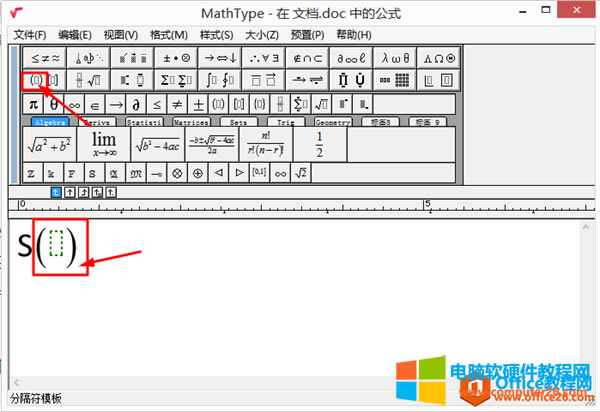Open the logical symbols palette (∴∀∃)
This screenshot has height=412, width=600.
click(x=264, y=58)
